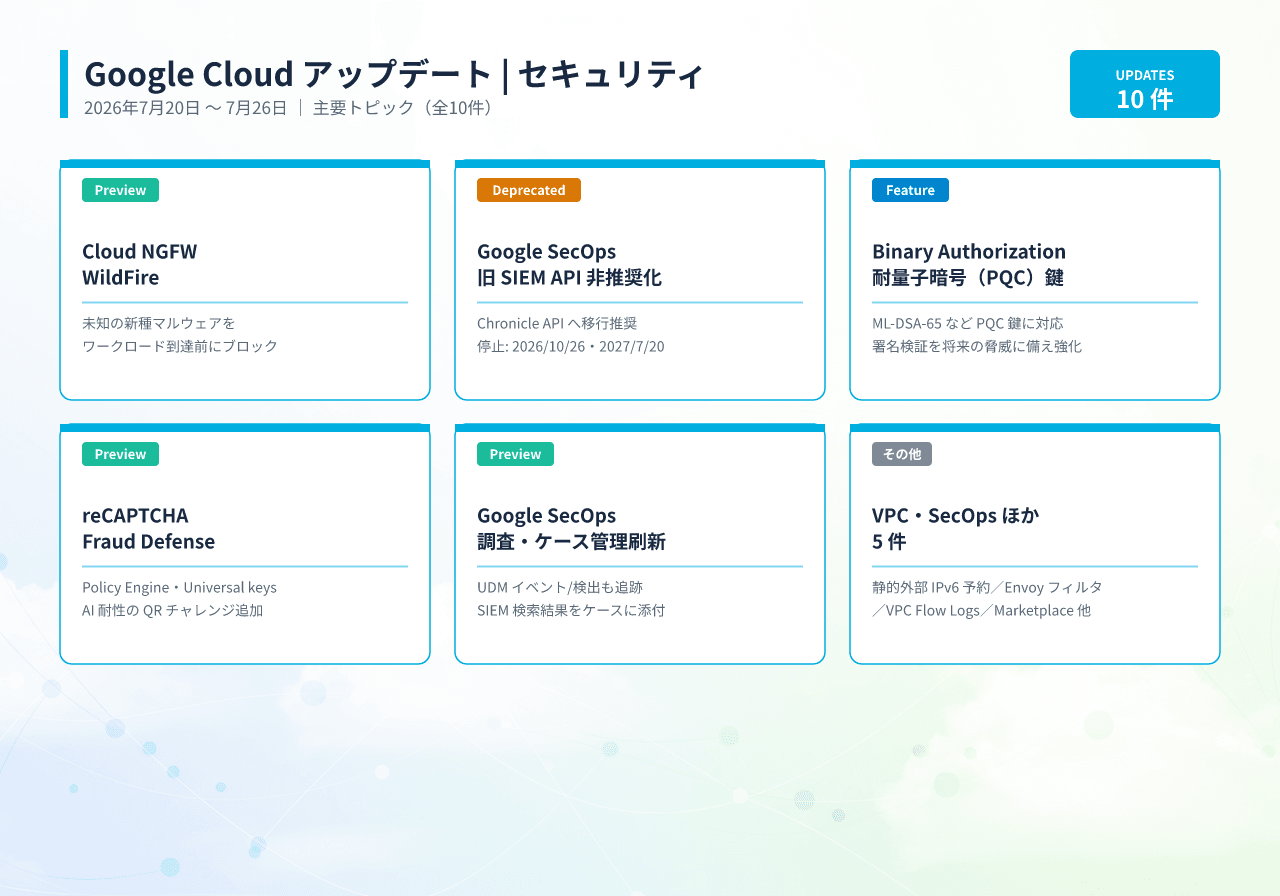Click the 主要トピック（全10件） text
This screenshot has width=1280, height=896.
pos(406,108)
